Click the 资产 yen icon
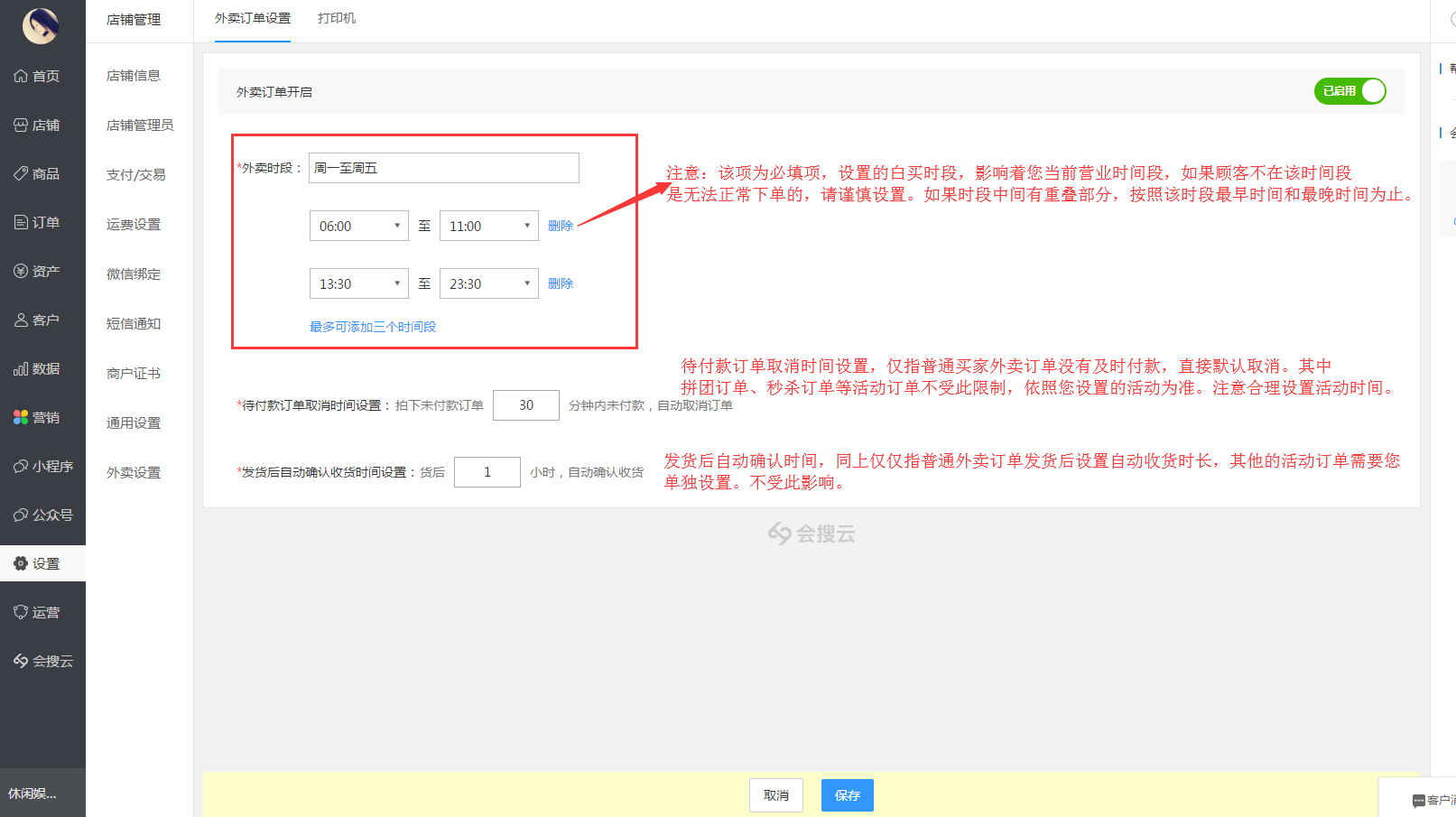1456x817 pixels. (x=21, y=271)
